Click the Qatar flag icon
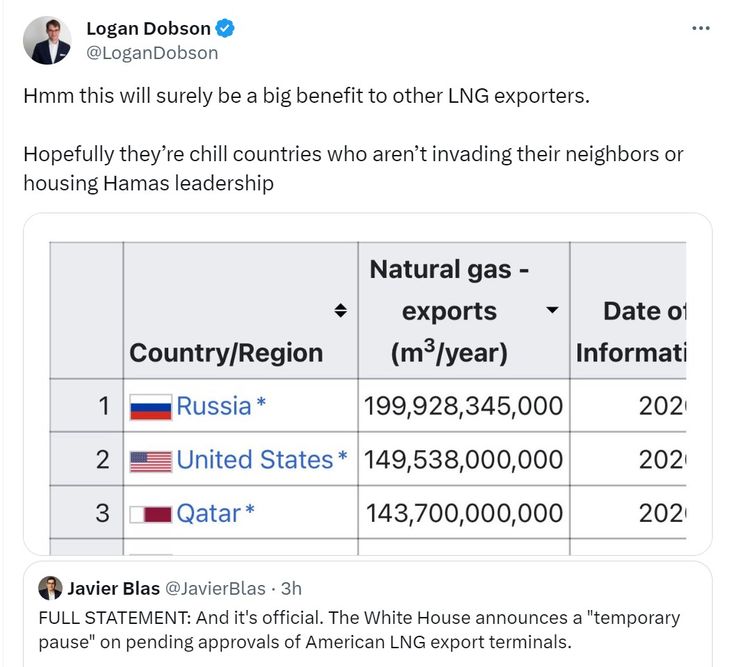The height and width of the screenshot is (667, 730). click(150, 515)
